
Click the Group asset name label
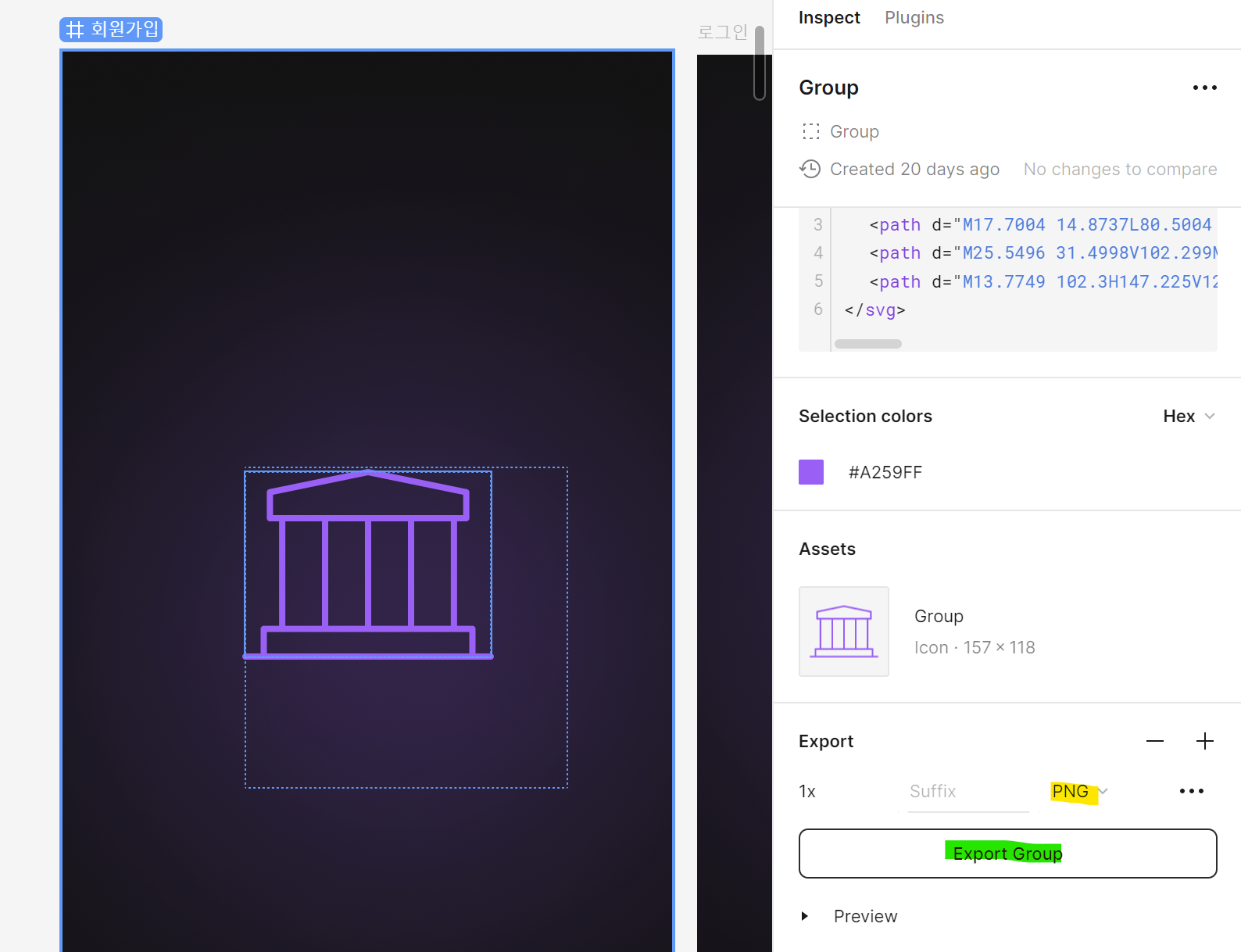pos(939,616)
